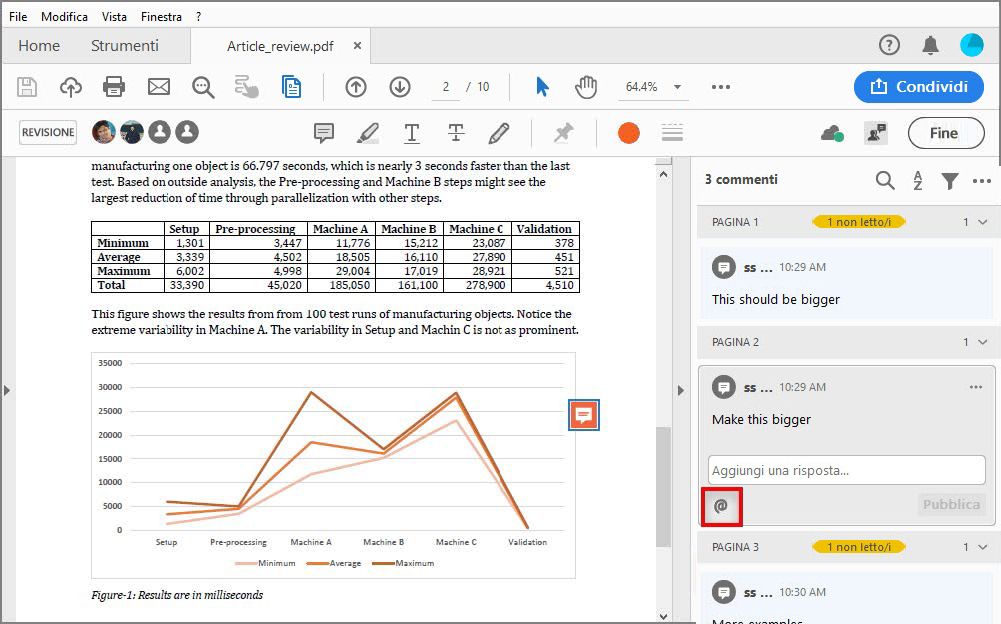Click PAGINA 3 unread badge 1 non letto/i
The image size is (1001, 624).
(859, 547)
